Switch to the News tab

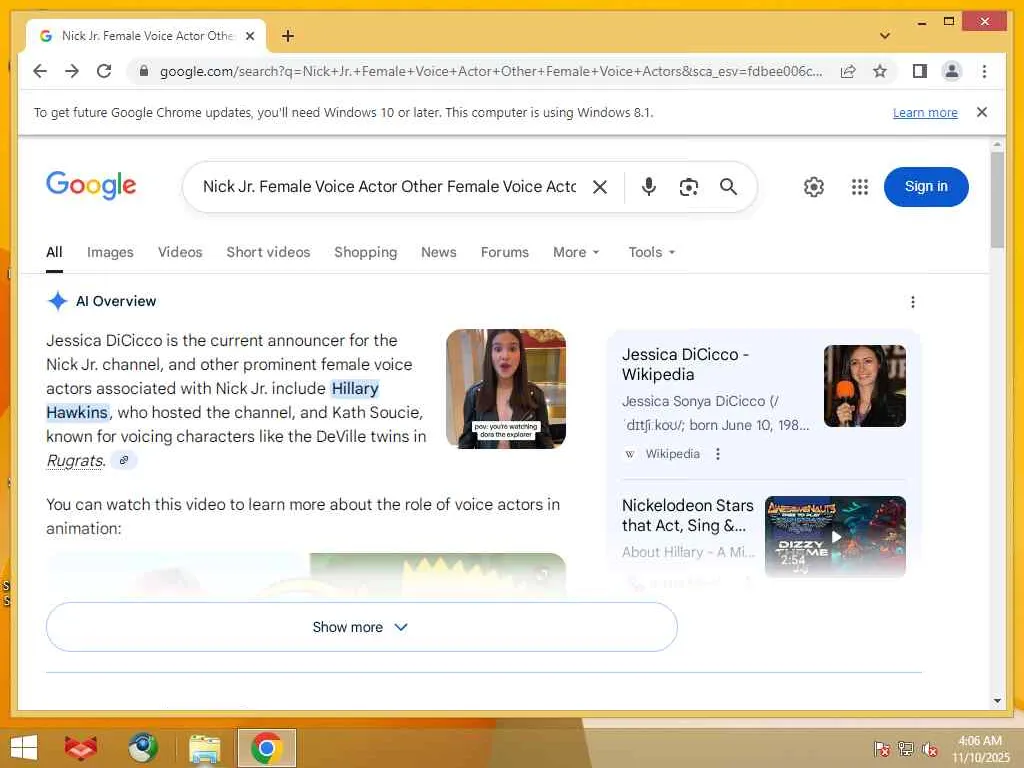tap(439, 253)
